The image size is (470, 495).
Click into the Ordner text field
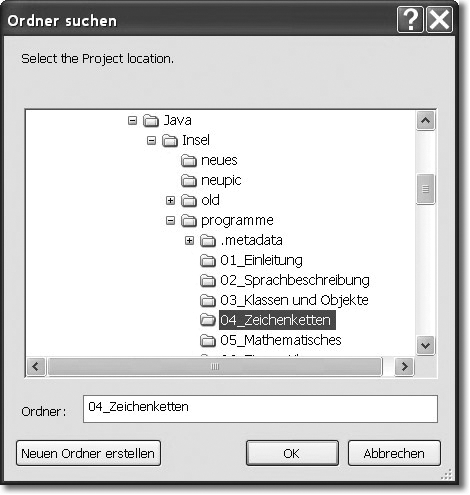tap(260, 409)
